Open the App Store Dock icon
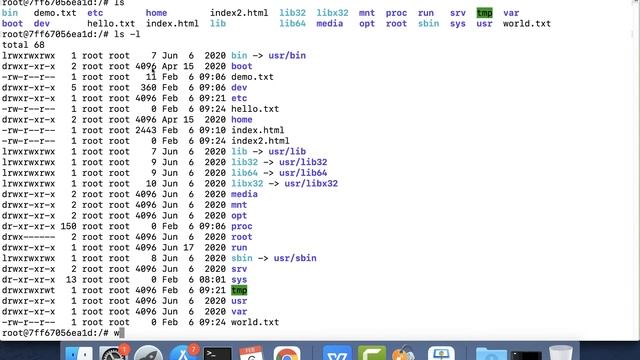Image resolution: width=640 pixels, height=360 pixels. [183, 353]
